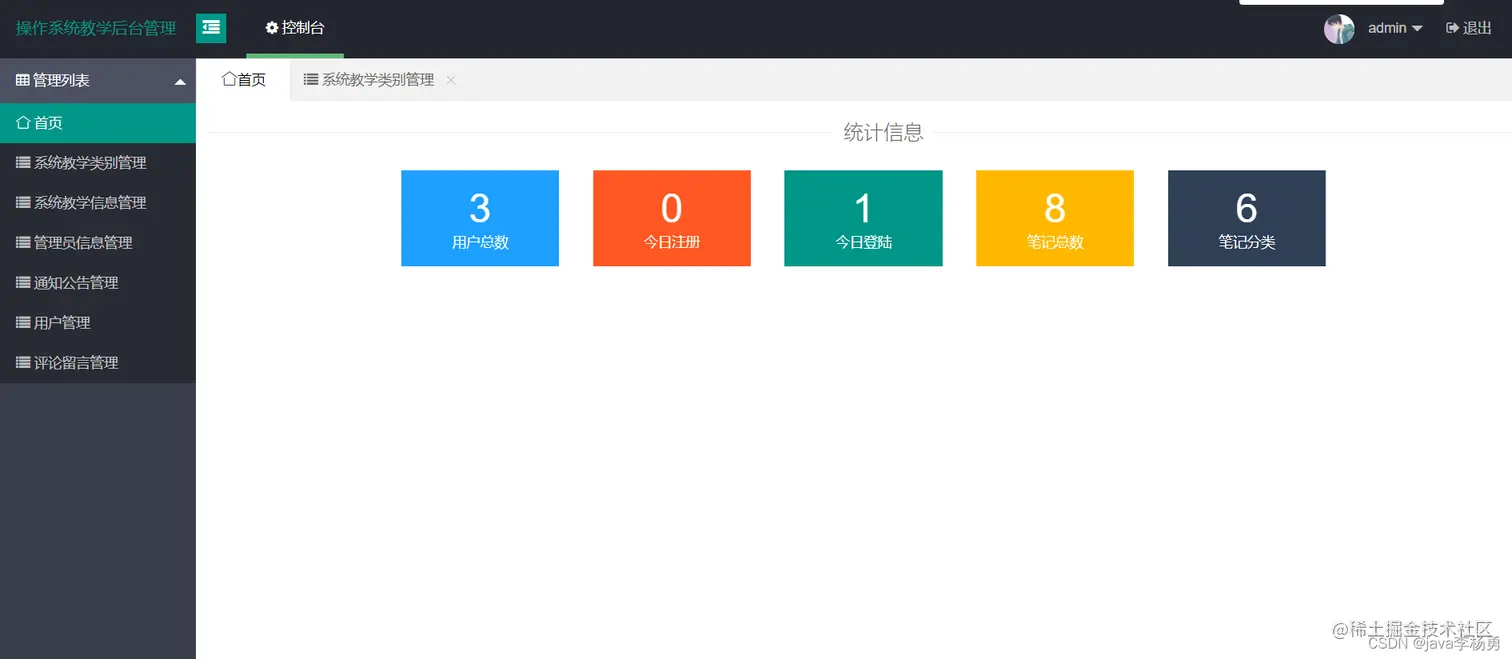Open 系统教学类别管理 in the sidebar
This screenshot has height=659, width=1512.
coord(98,163)
